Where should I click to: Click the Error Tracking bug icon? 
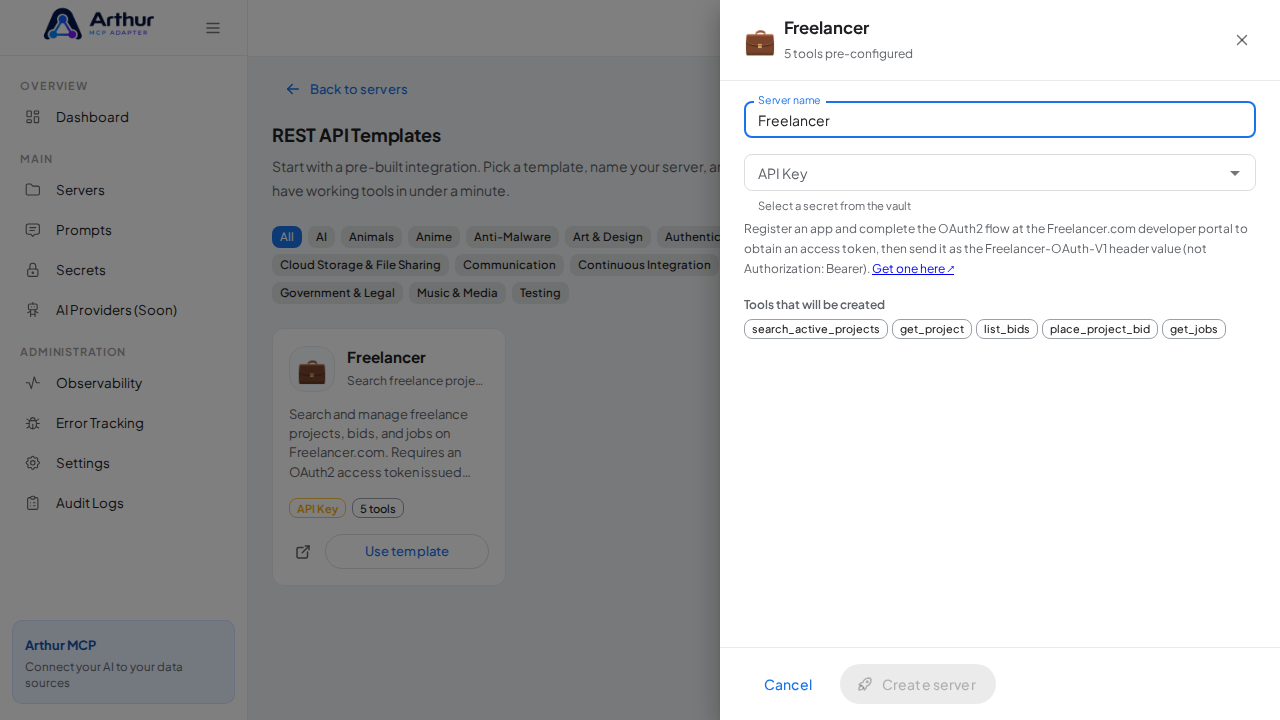33,423
